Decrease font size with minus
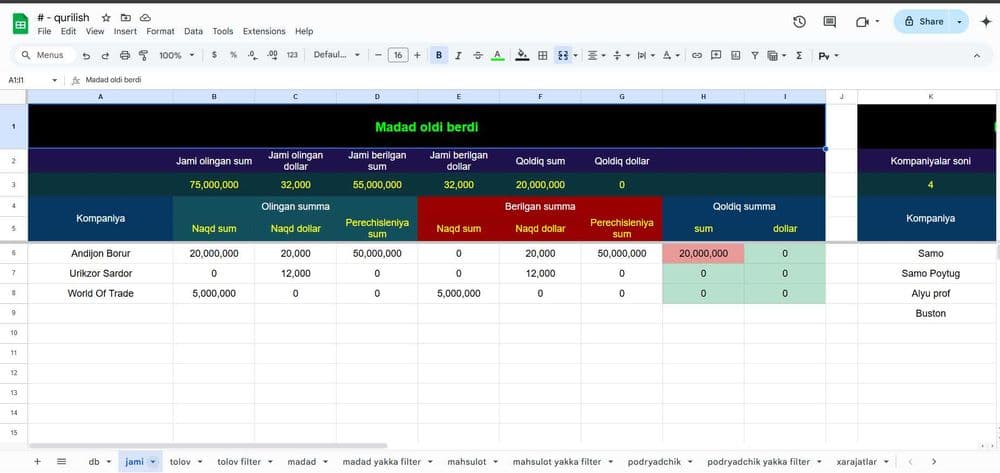 pos(378,55)
